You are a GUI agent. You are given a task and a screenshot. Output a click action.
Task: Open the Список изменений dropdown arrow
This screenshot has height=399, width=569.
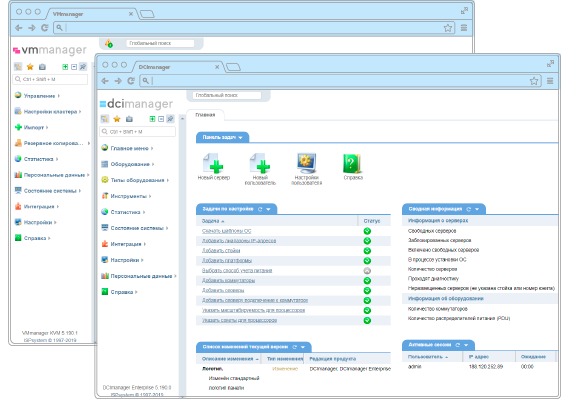coord(303,347)
